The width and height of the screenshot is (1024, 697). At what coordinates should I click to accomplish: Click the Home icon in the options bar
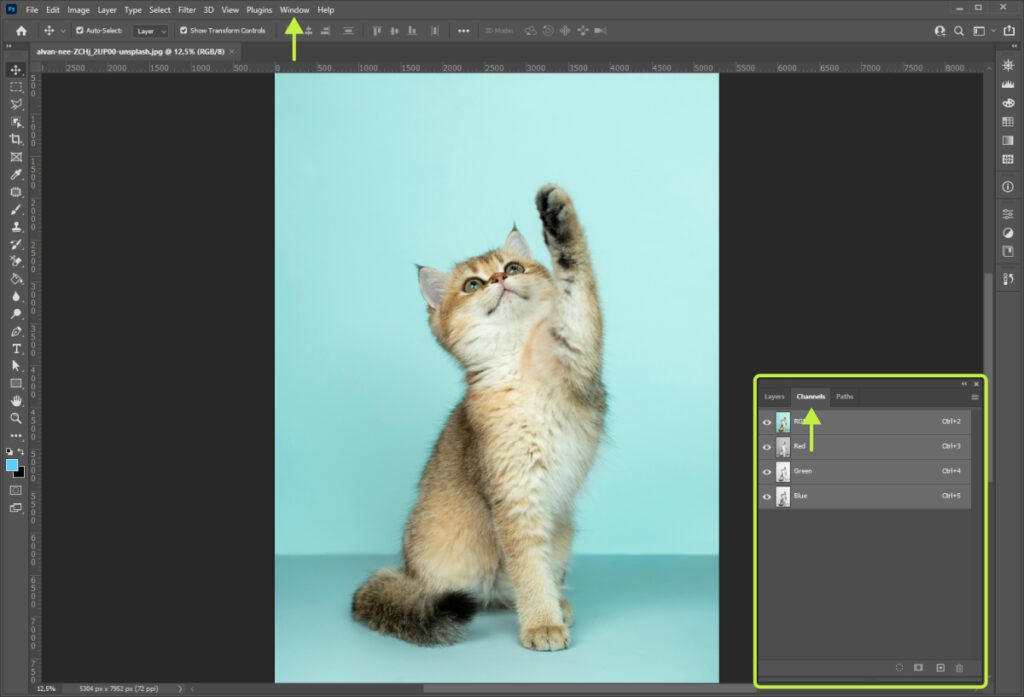tap(21, 31)
